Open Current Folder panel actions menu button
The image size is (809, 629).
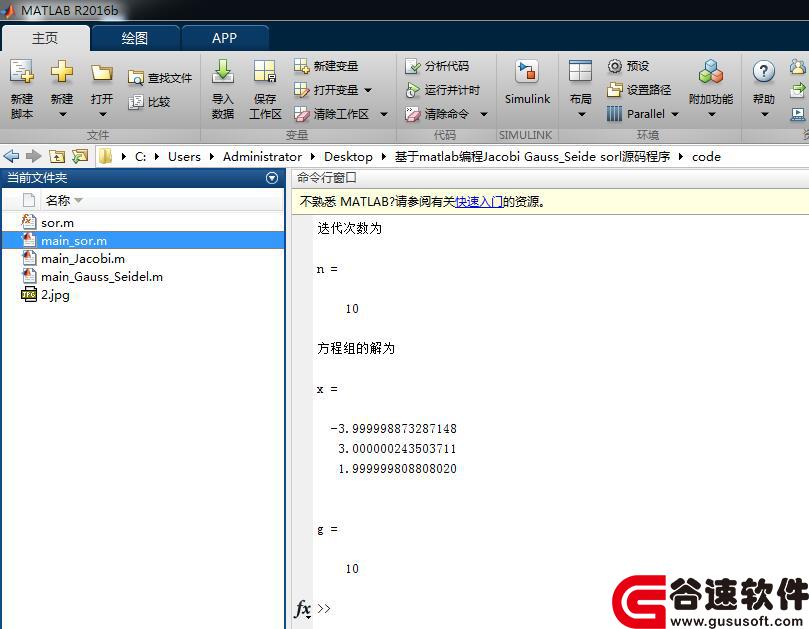tap(272, 178)
